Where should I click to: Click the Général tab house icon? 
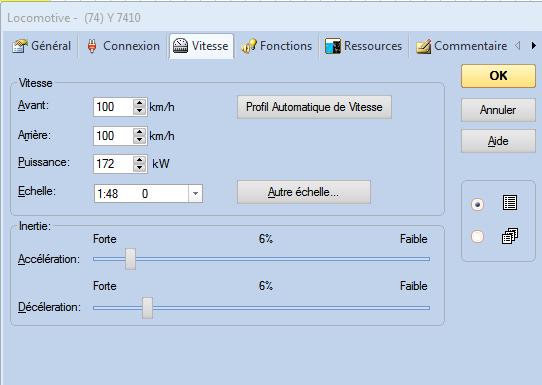19,46
